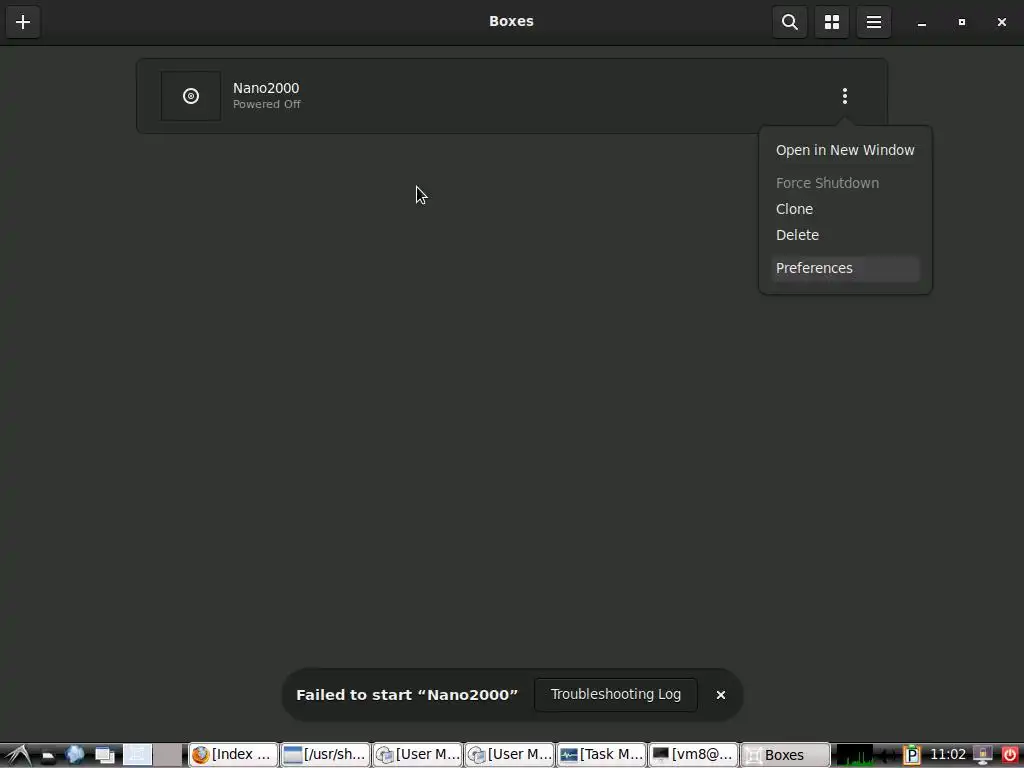Click Nano2000 three-dot options button
1024x768 pixels.
[844, 96]
